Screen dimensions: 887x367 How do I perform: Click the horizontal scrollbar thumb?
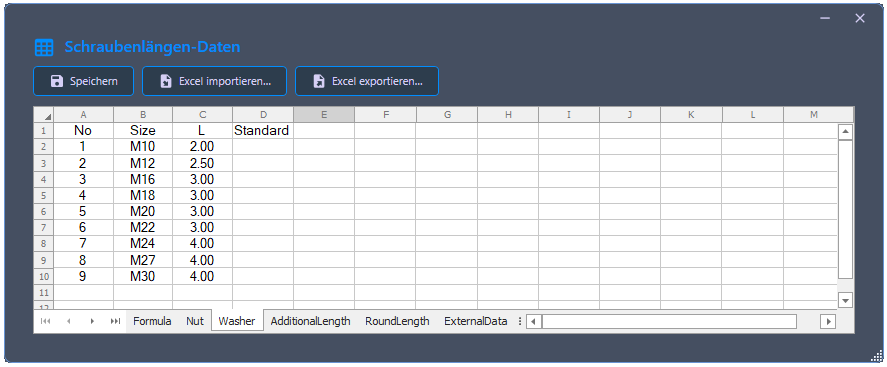pyautogui.click(x=669, y=322)
